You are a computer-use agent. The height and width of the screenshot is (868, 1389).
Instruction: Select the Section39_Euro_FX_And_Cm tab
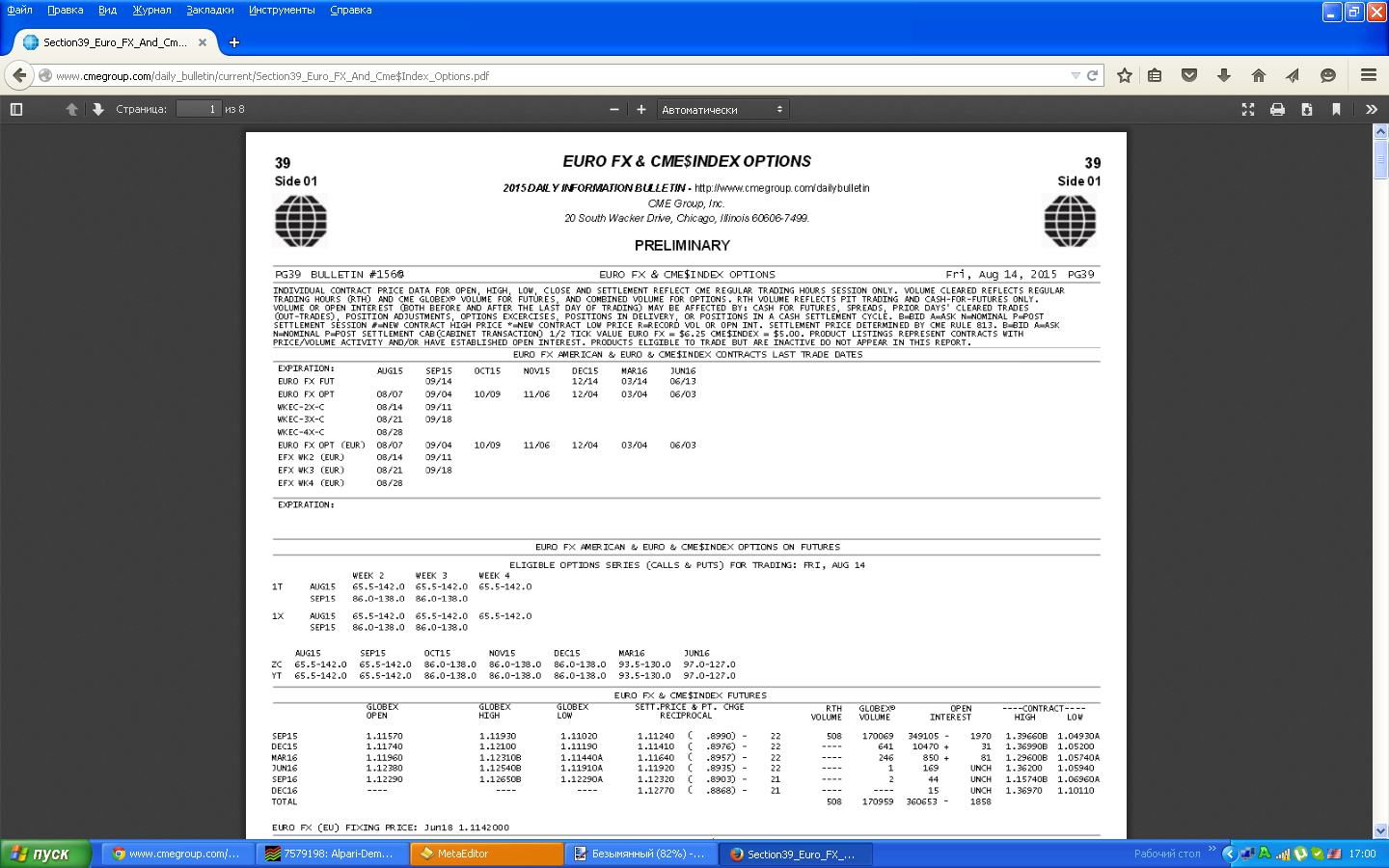pos(116,42)
